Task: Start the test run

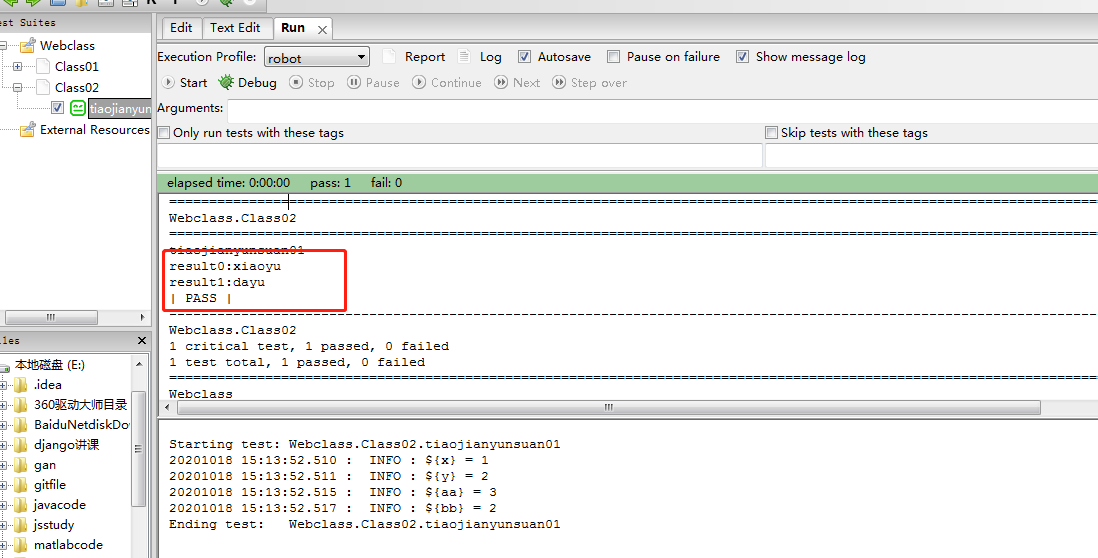Action: pyautogui.click(x=184, y=83)
